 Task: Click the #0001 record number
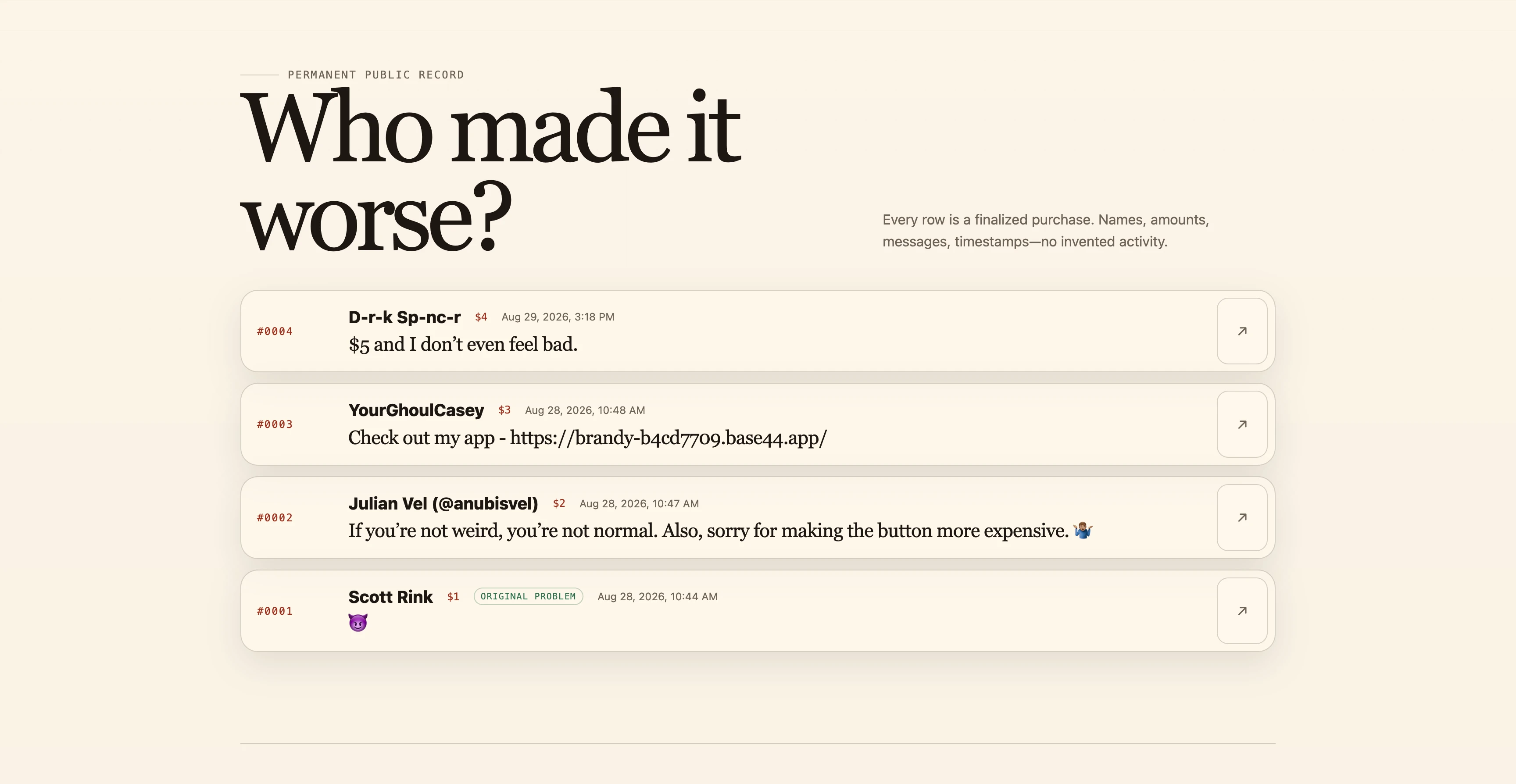point(275,611)
